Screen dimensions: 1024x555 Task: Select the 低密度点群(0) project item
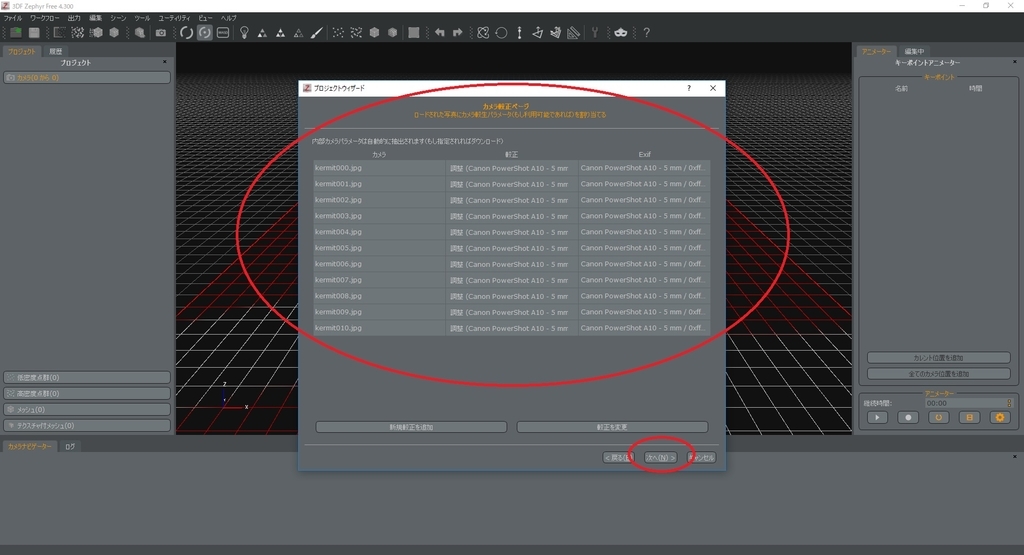pyautogui.click(x=87, y=377)
